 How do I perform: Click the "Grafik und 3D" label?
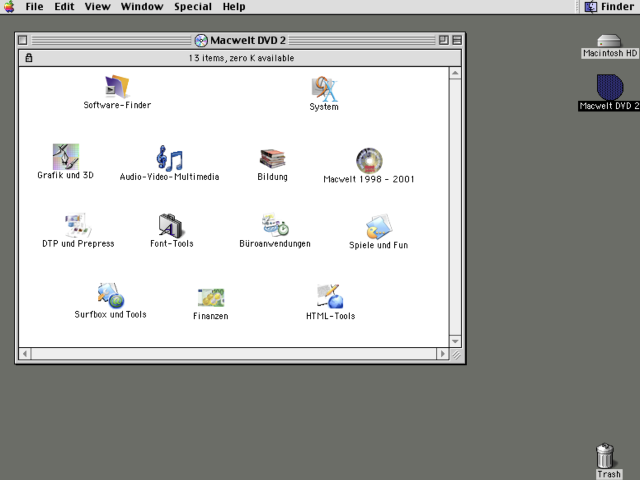(x=65, y=175)
